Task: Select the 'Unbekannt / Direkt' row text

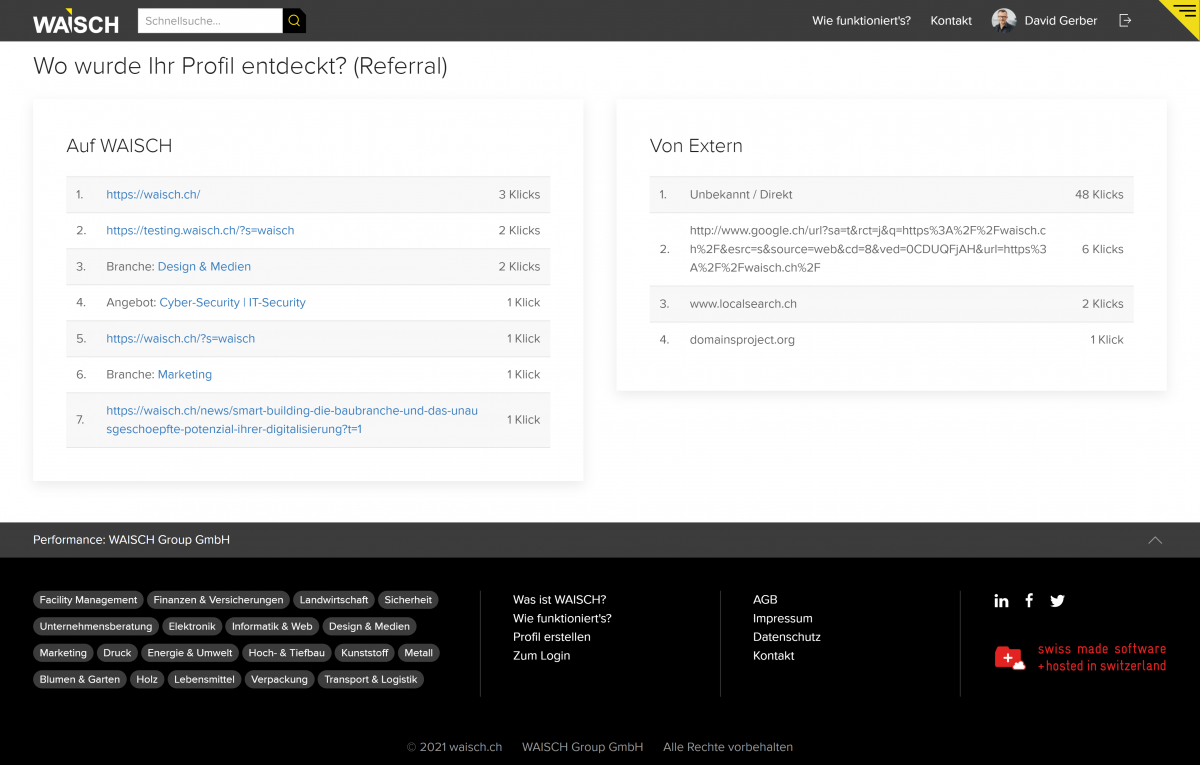Action: point(741,195)
